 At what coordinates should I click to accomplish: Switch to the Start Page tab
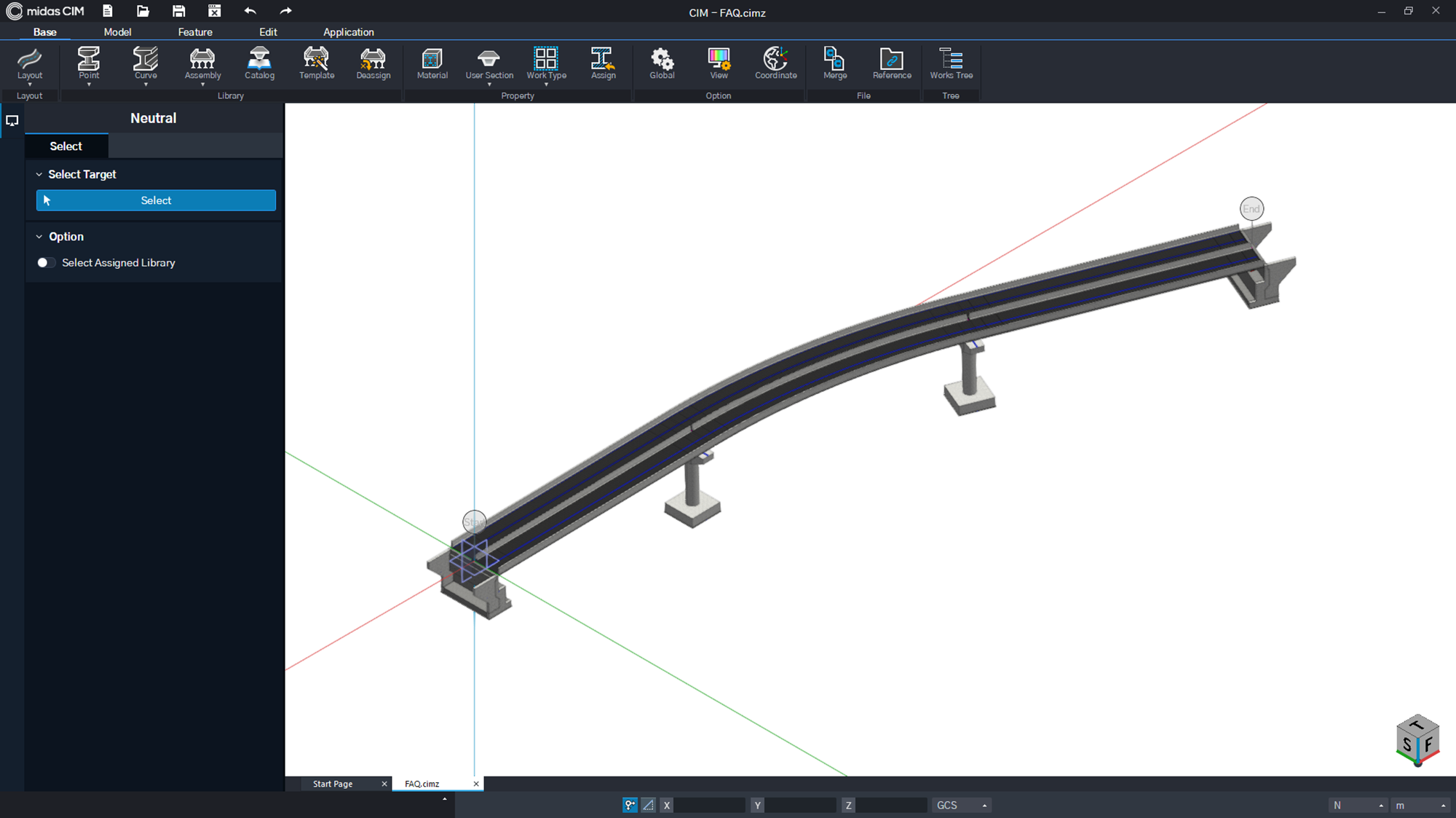click(x=333, y=784)
